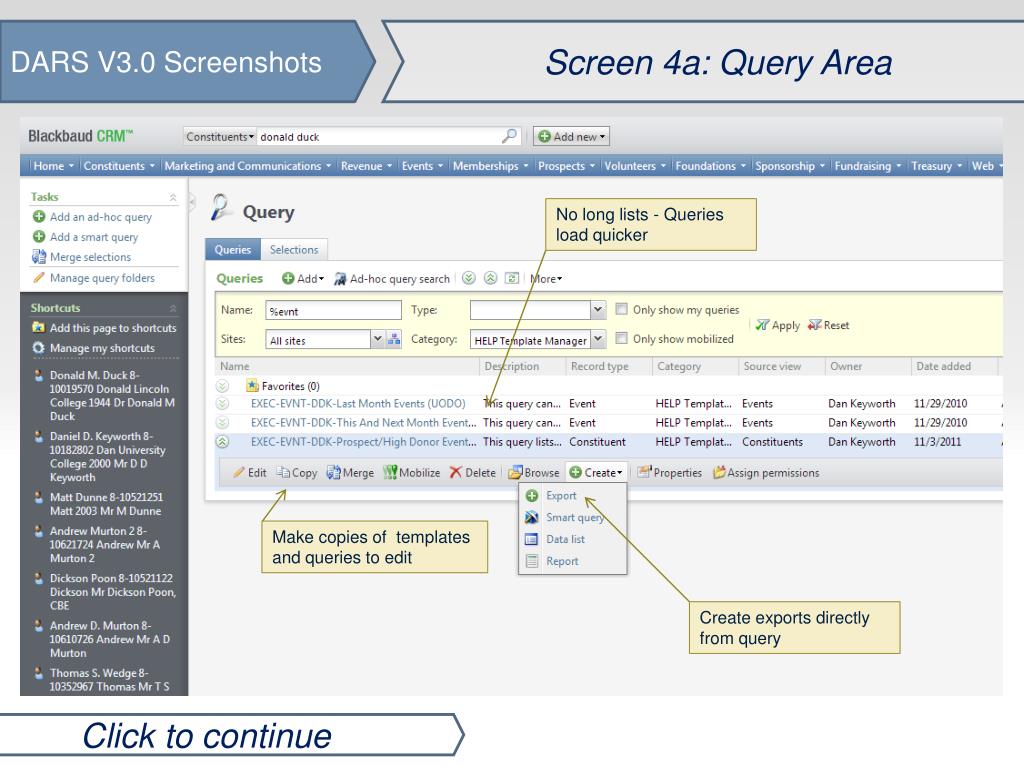
Task: Collapse the Tasks panel
Action: pos(173,197)
